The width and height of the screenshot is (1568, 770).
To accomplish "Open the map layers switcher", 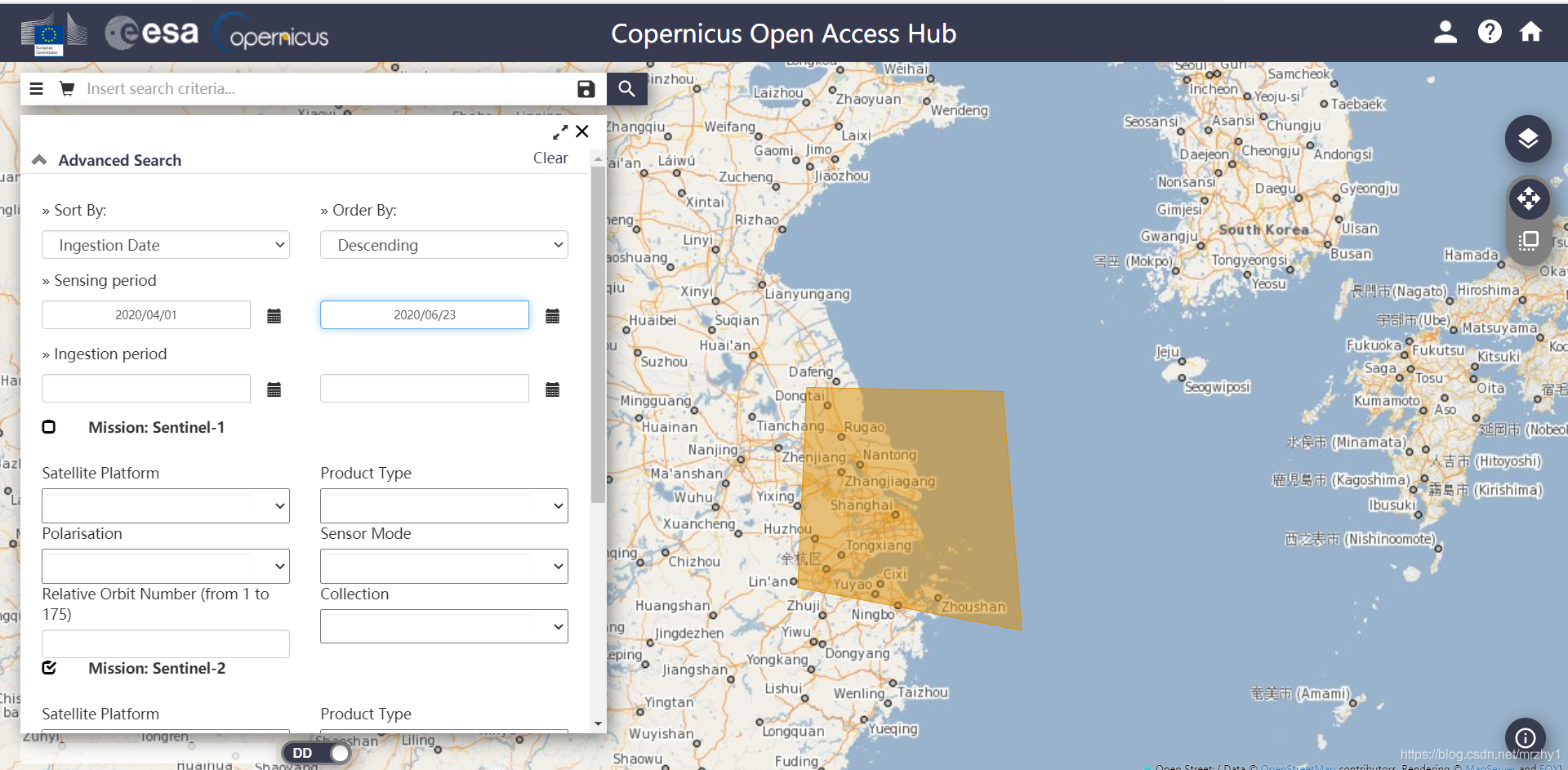I will (1528, 139).
